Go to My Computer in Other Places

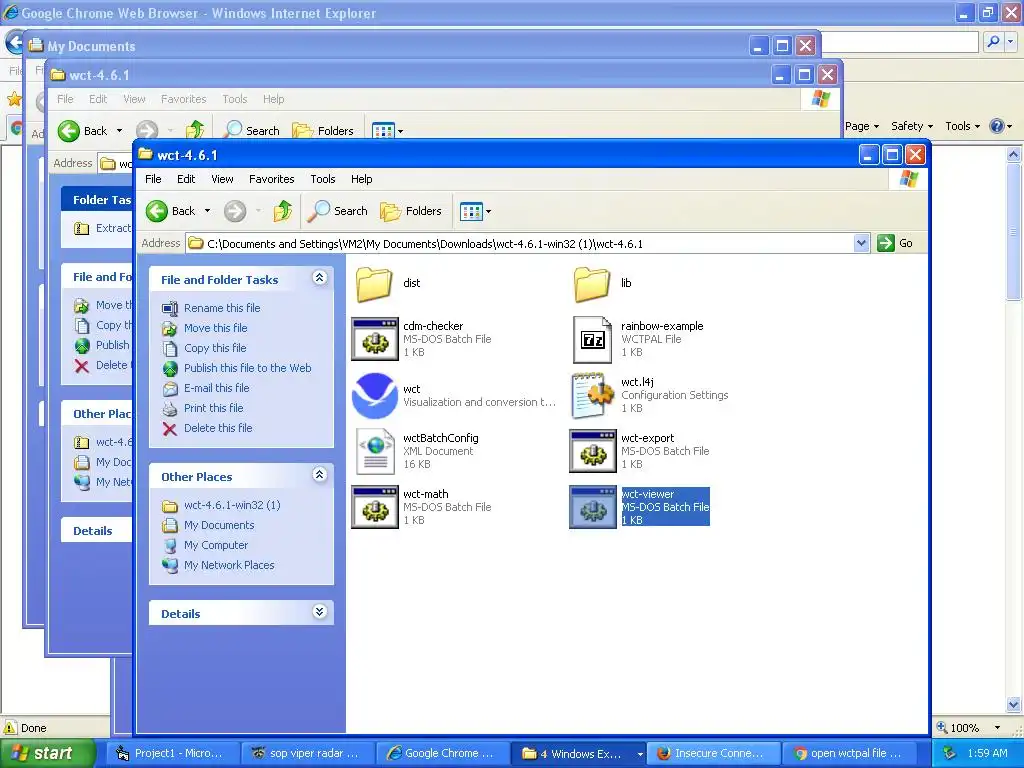(x=216, y=545)
